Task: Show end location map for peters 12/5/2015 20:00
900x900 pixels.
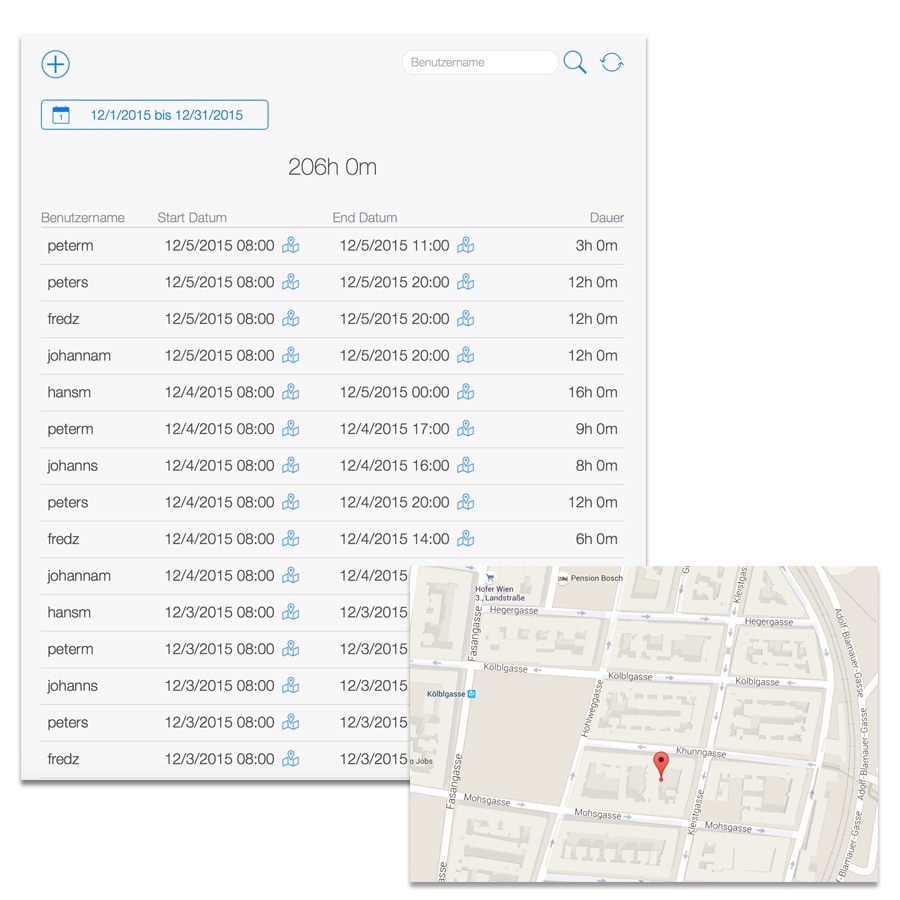Action: (465, 282)
